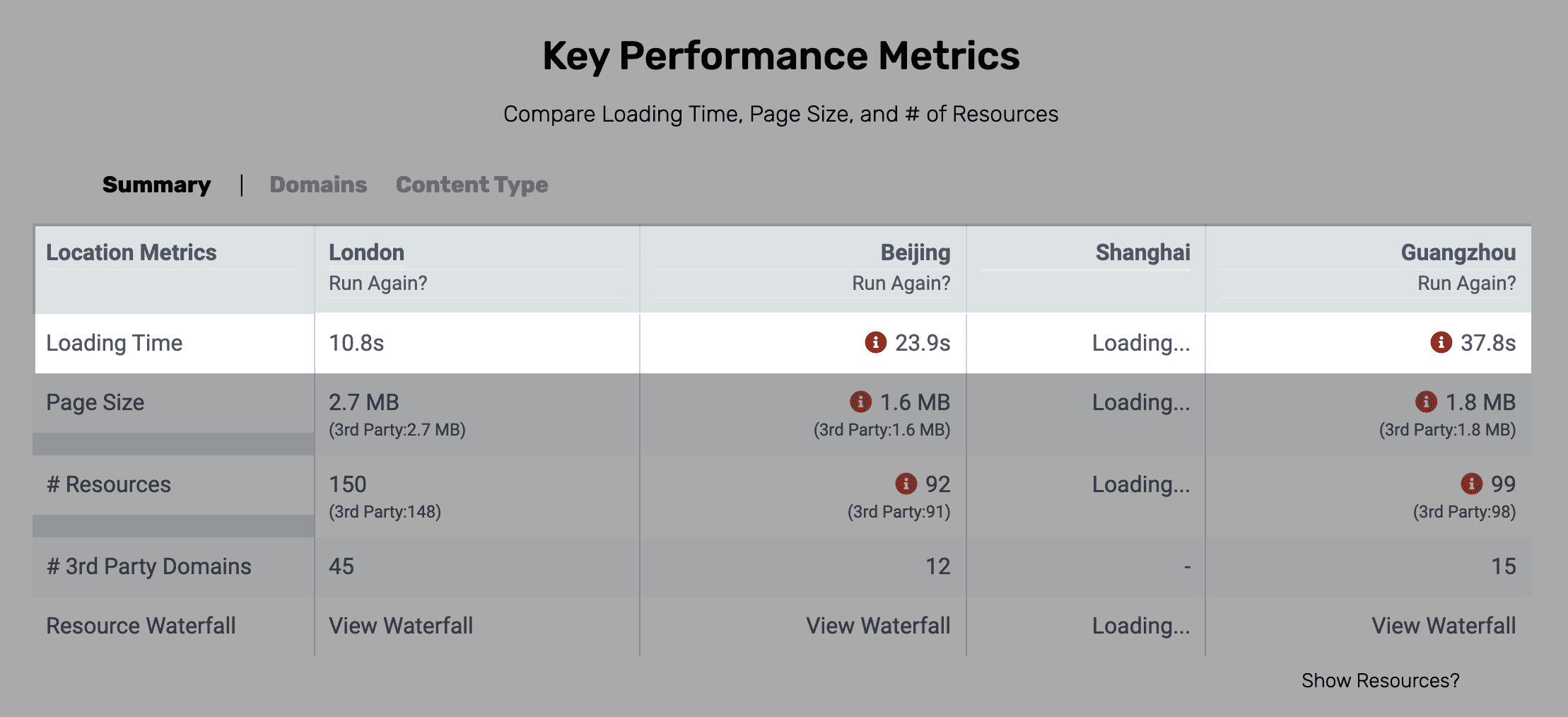Run the Guangzhou test again
The image size is (1568, 717).
click(x=1466, y=283)
